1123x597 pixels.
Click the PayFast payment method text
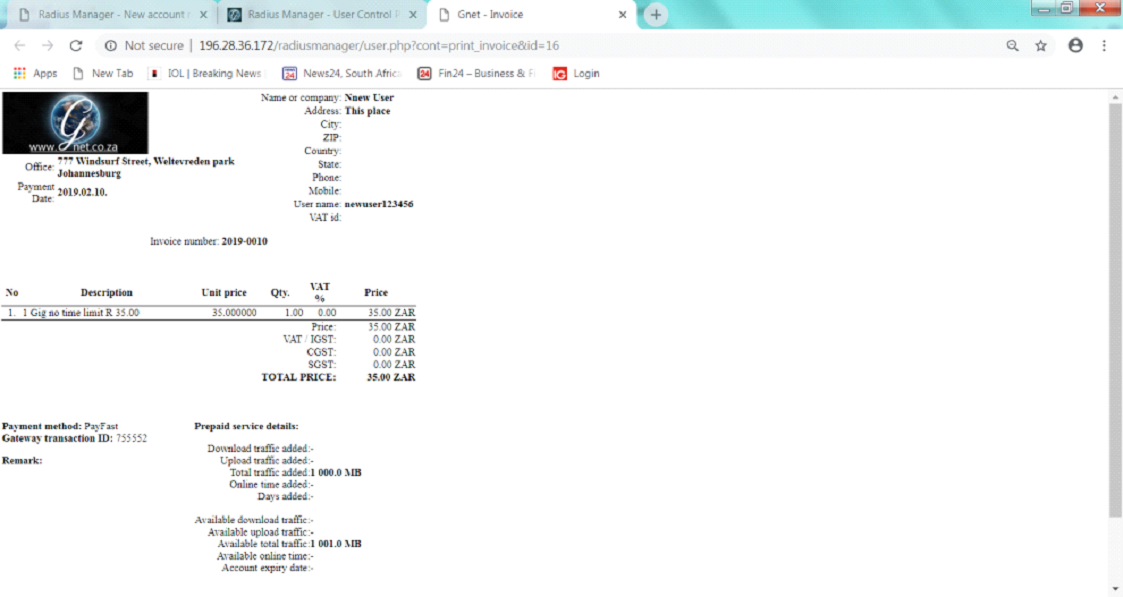point(101,426)
